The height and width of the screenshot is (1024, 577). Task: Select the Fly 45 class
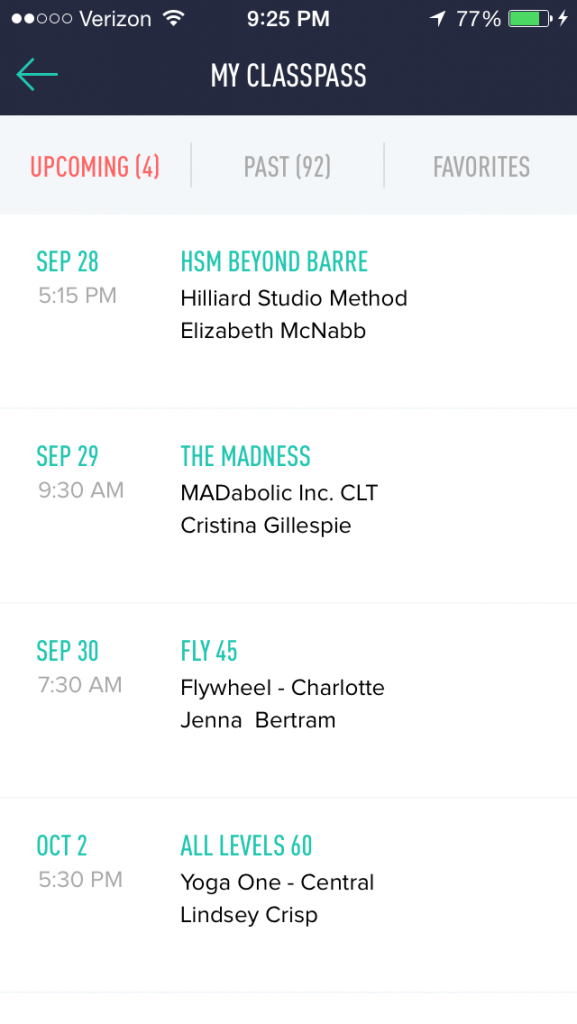288,701
